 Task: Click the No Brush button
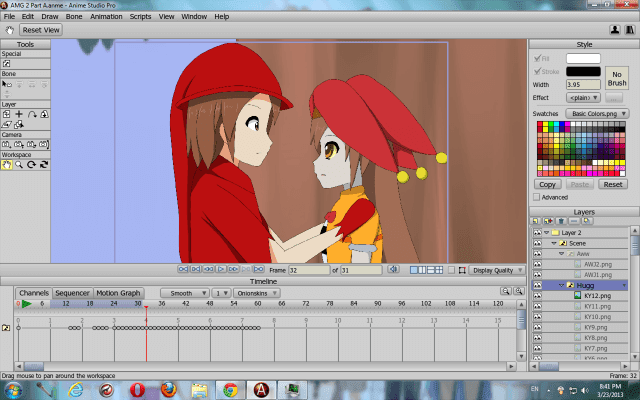click(617, 79)
